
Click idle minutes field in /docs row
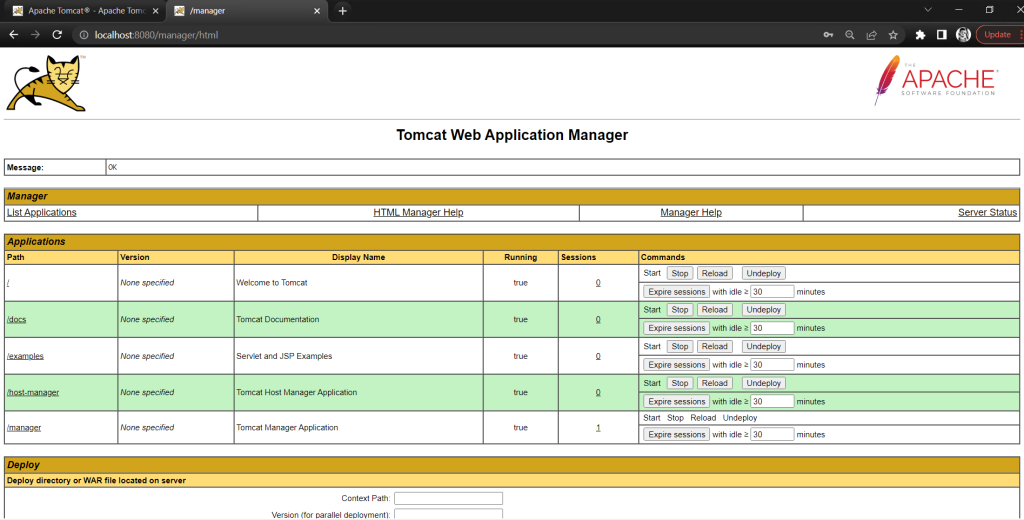(x=772, y=328)
